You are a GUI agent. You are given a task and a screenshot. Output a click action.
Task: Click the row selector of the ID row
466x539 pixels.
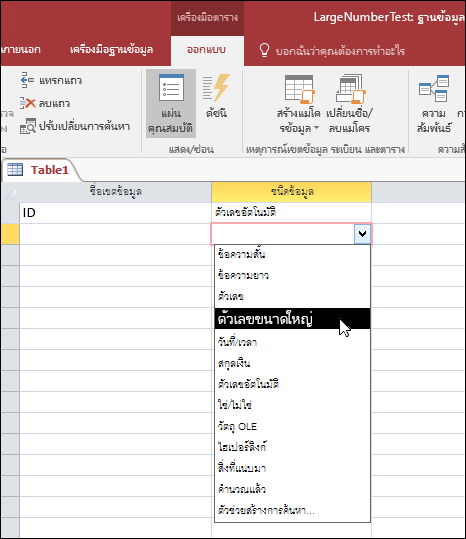(x=10, y=213)
